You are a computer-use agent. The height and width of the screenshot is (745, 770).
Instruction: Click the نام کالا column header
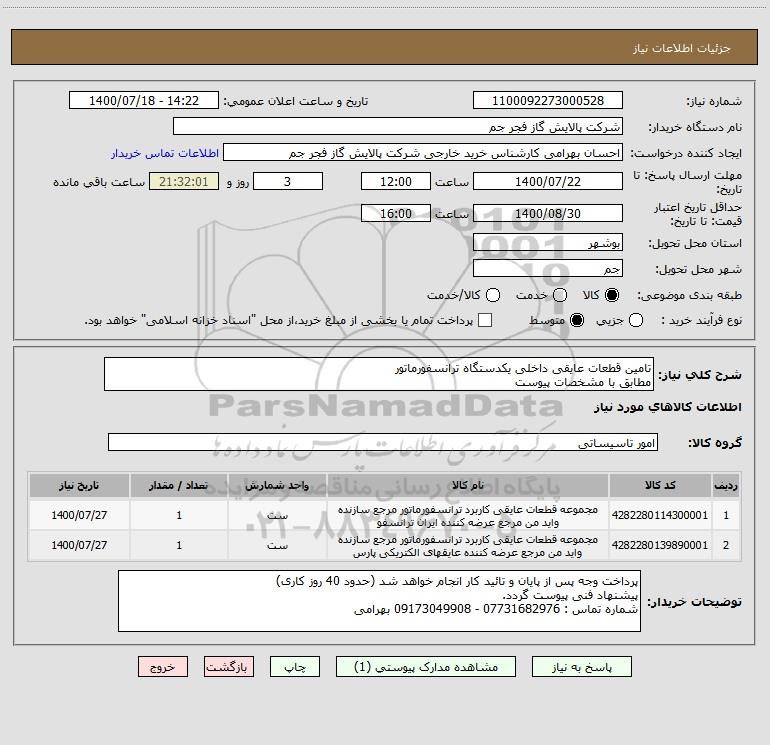pos(468,485)
